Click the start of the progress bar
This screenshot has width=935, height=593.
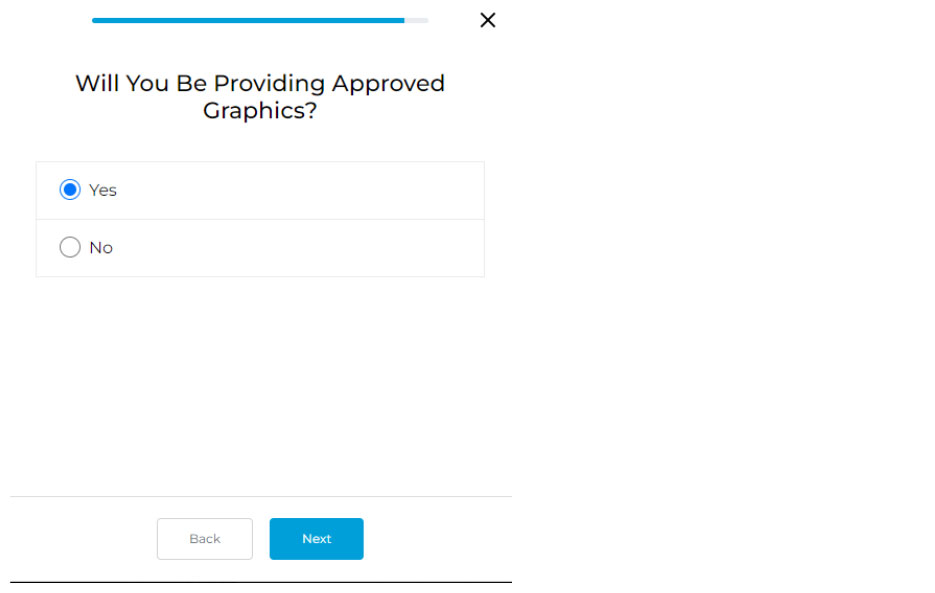(x=96, y=20)
